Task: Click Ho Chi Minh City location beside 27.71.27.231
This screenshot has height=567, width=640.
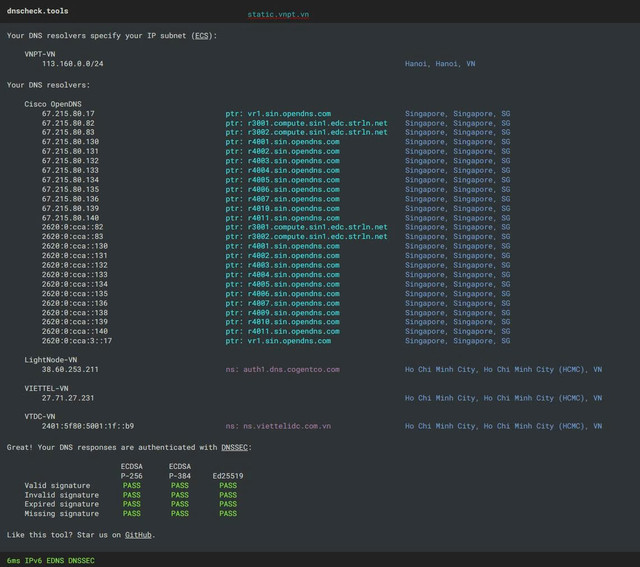Action: coord(503,398)
